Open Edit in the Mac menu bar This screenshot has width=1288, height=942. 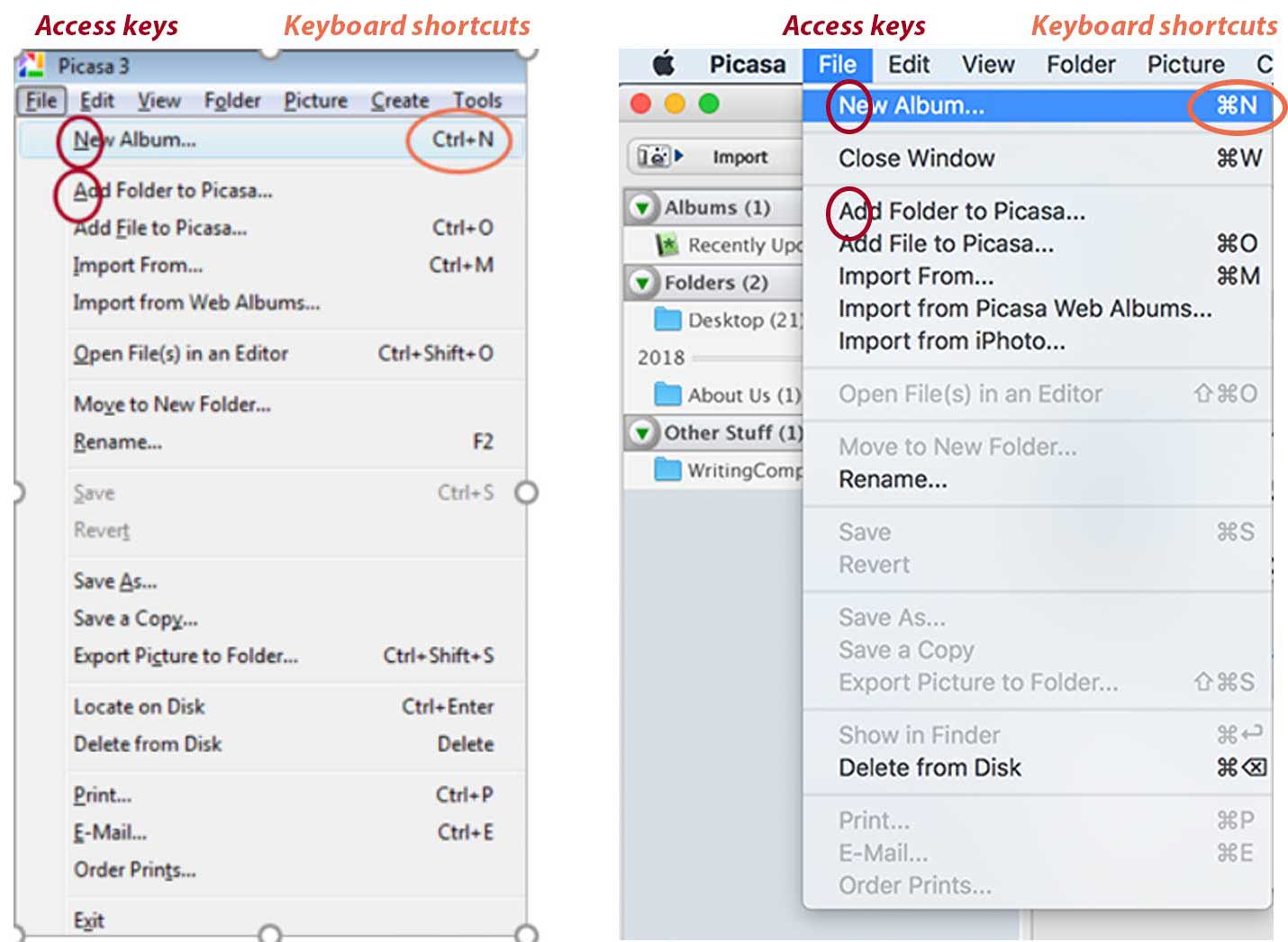tap(909, 64)
